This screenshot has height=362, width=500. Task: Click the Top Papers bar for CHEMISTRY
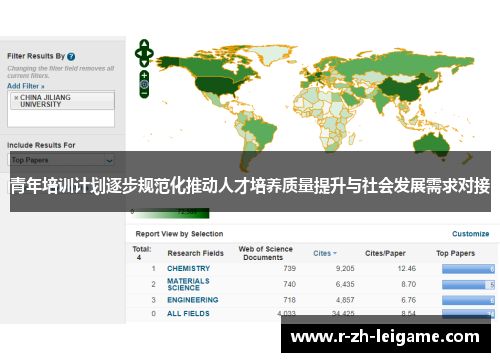[468, 269]
